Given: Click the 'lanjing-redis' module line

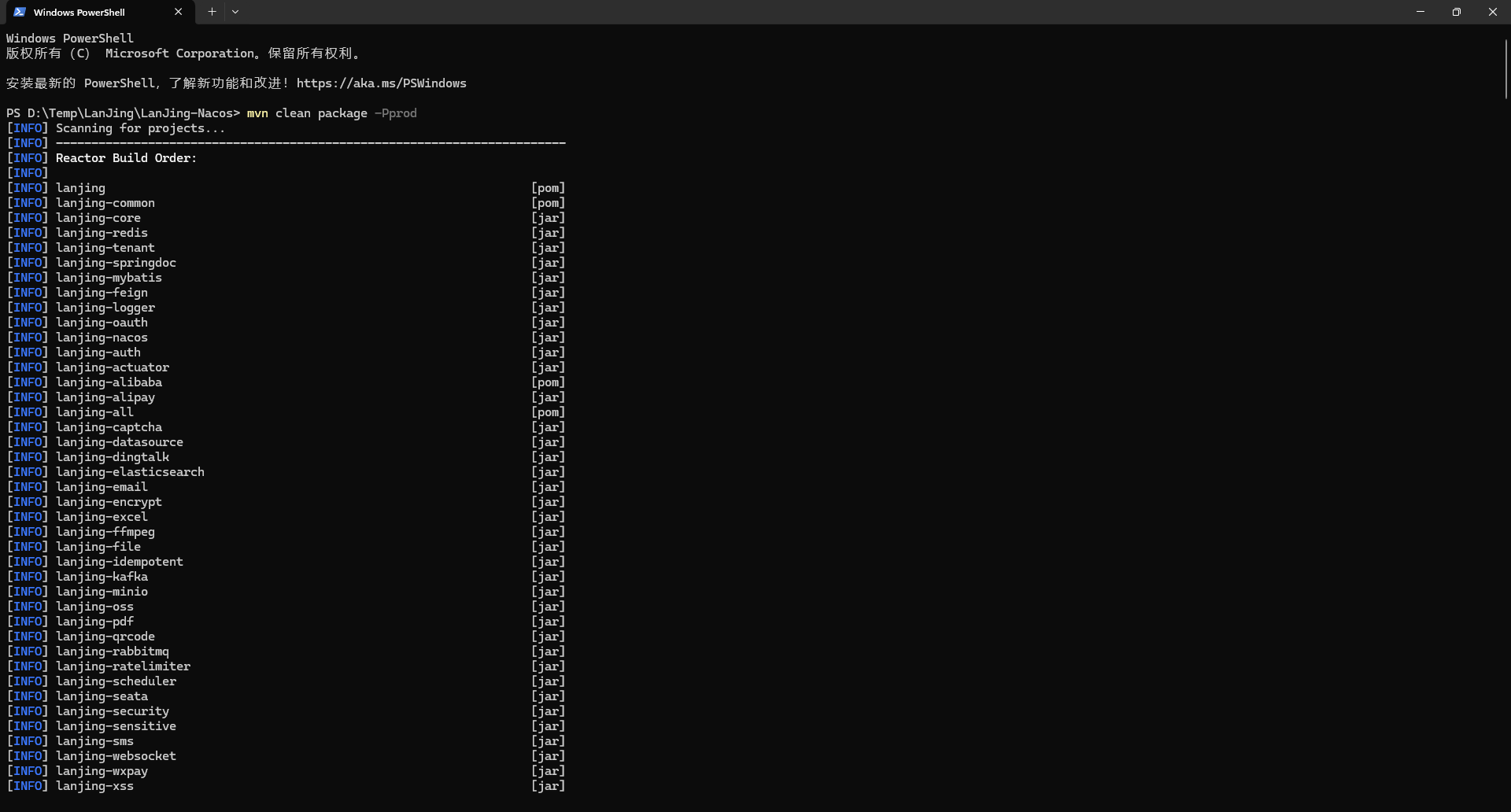Looking at the screenshot, I should click(x=102, y=233).
